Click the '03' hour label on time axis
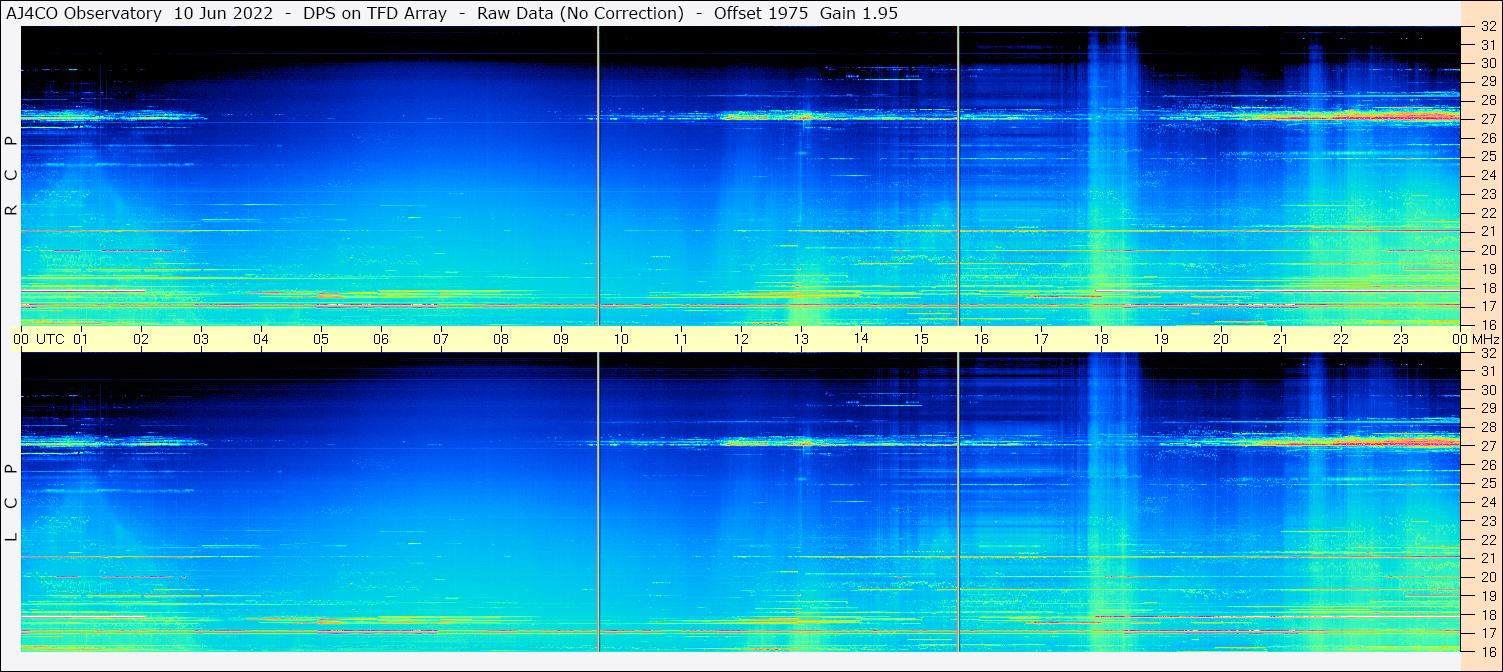This screenshot has width=1503, height=672. point(201,339)
